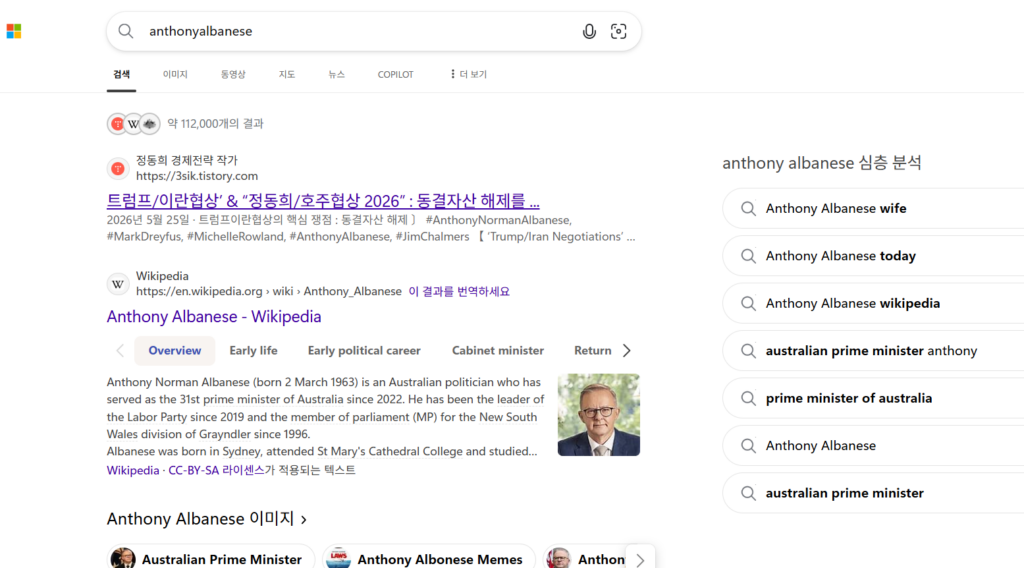Switch to the 뉴스 tab
This screenshot has width=1024, height=568.
click(336, 74)
